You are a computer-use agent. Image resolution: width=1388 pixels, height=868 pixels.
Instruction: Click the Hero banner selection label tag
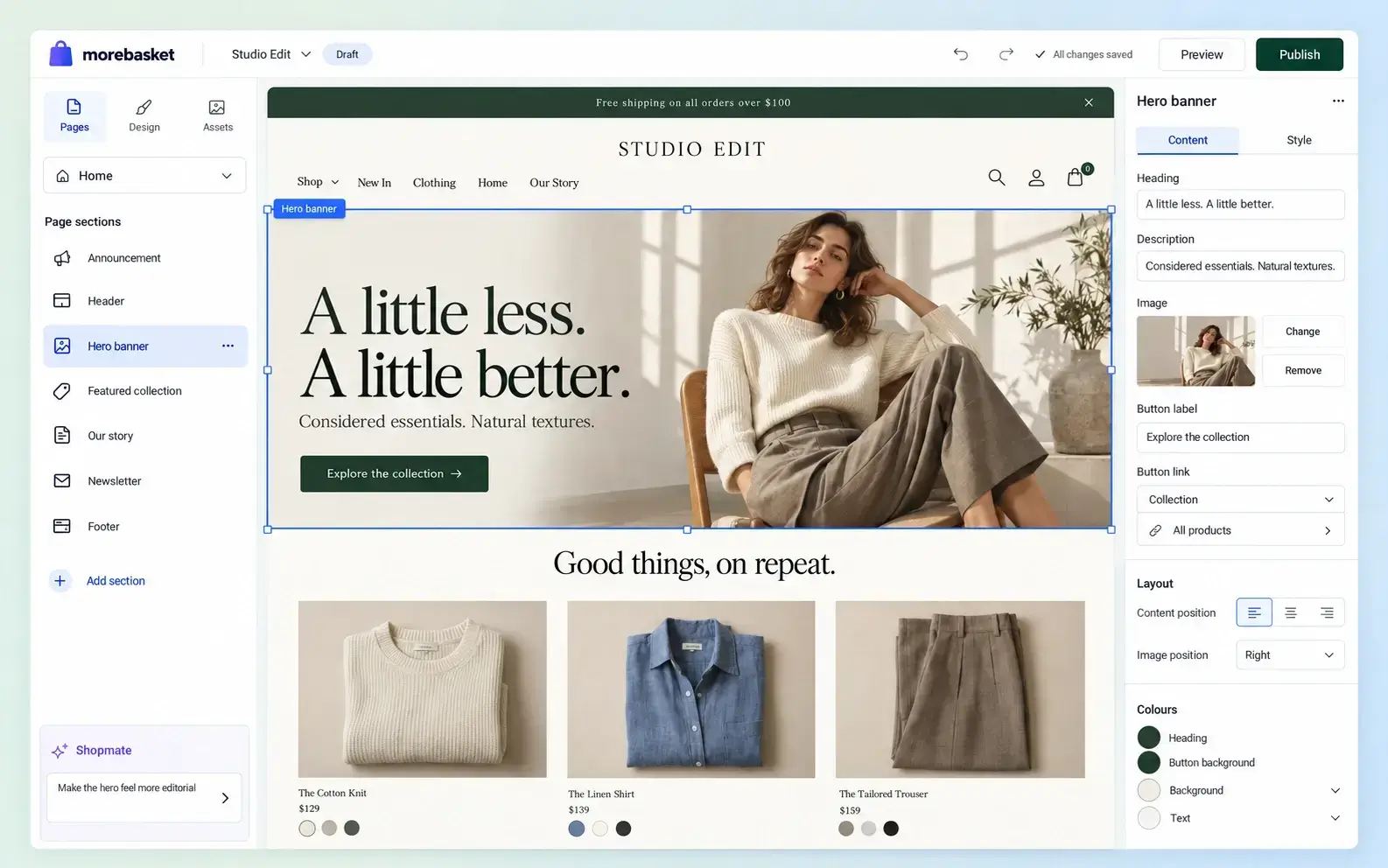(x=309, y=209)
